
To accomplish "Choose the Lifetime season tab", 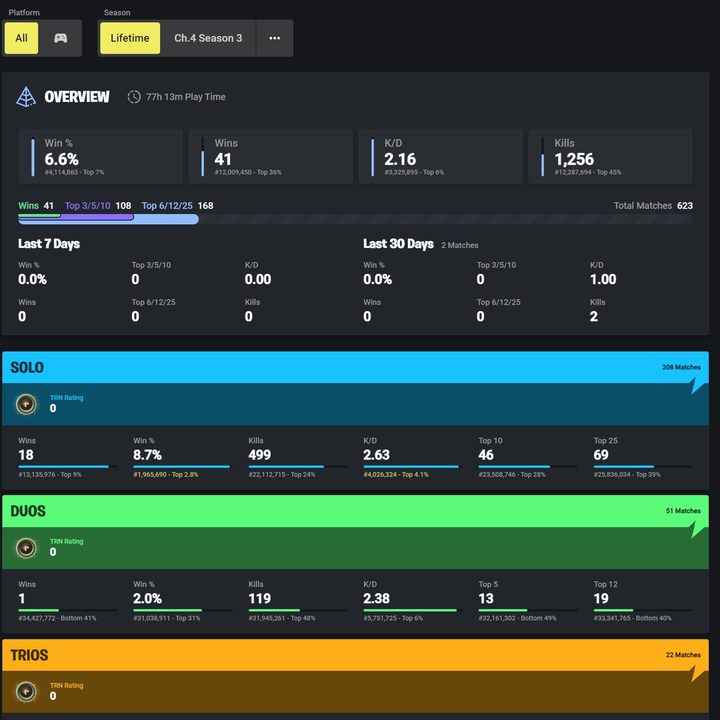I will [130, 38].
